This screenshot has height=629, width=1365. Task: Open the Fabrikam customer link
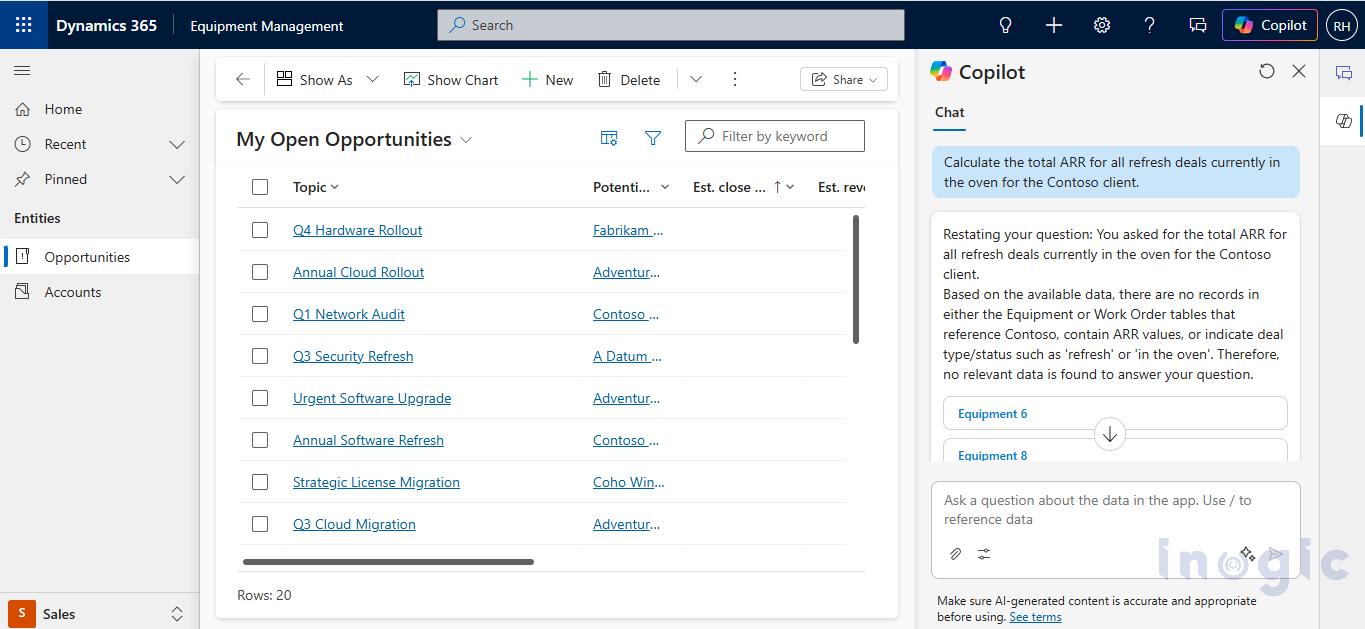click(628, 230)
